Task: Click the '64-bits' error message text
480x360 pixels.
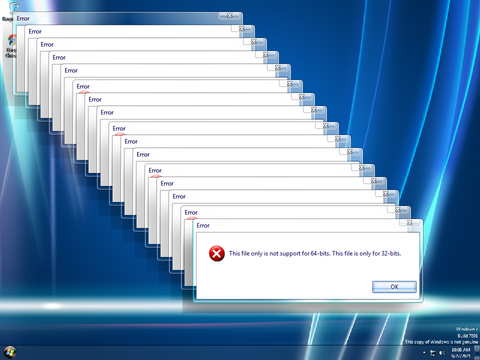Action: pos(315,253)
